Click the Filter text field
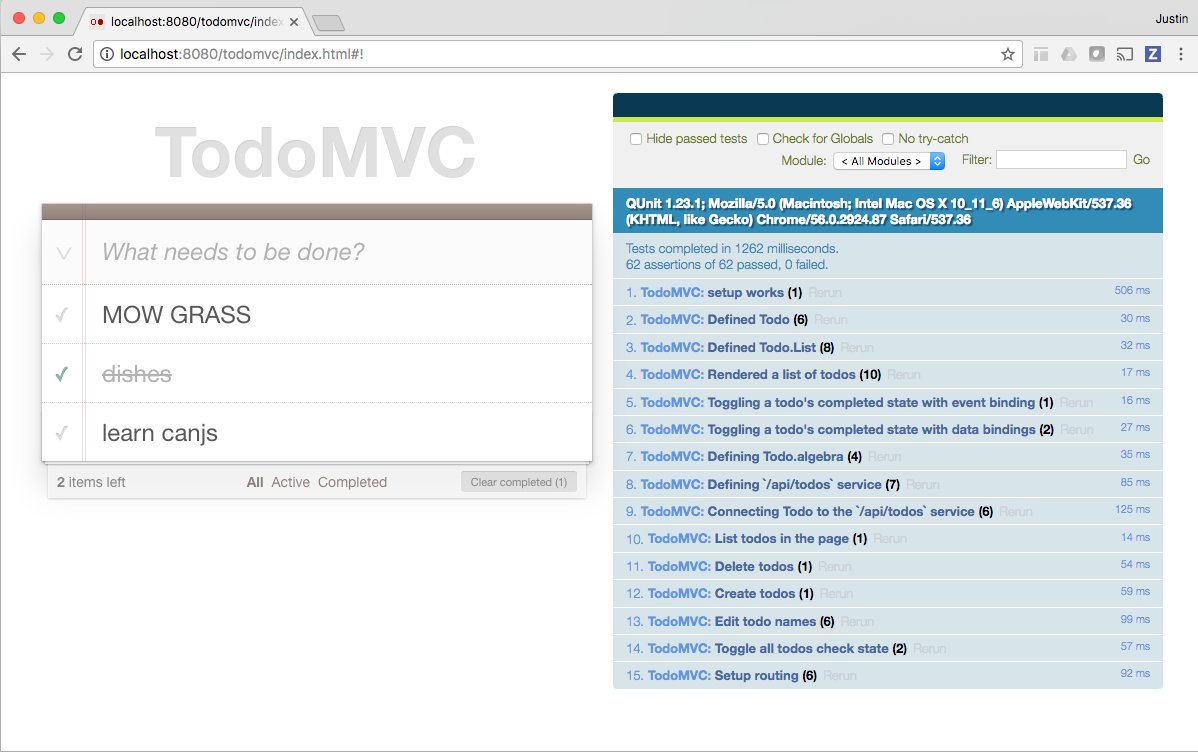 point(1061,160)
